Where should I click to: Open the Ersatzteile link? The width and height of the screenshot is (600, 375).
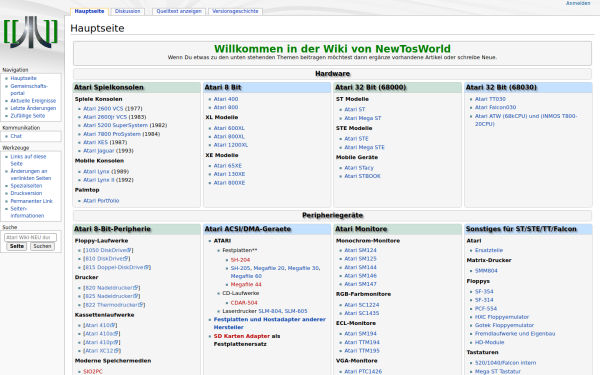coord(489,250)
